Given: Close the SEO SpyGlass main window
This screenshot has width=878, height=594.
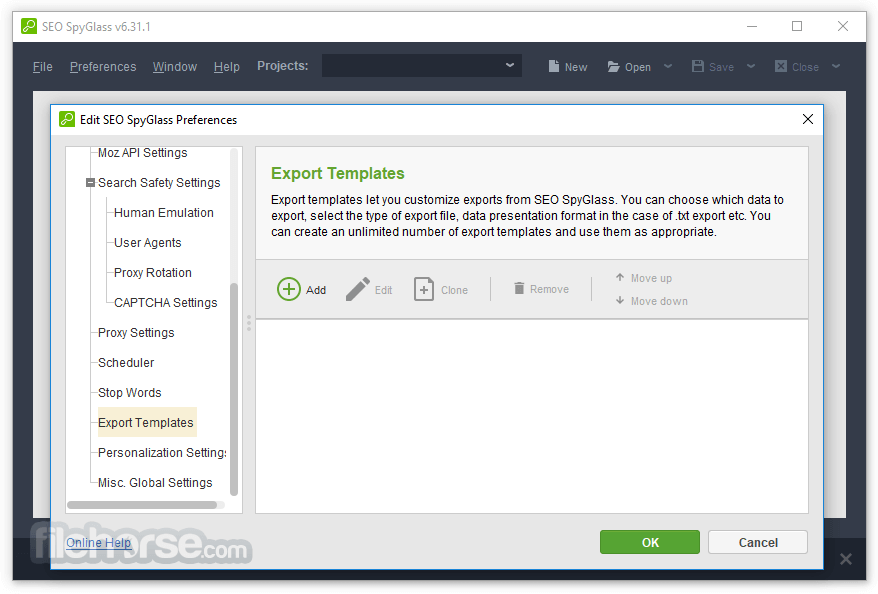Looking at the screenshot, I should (843, 26).
